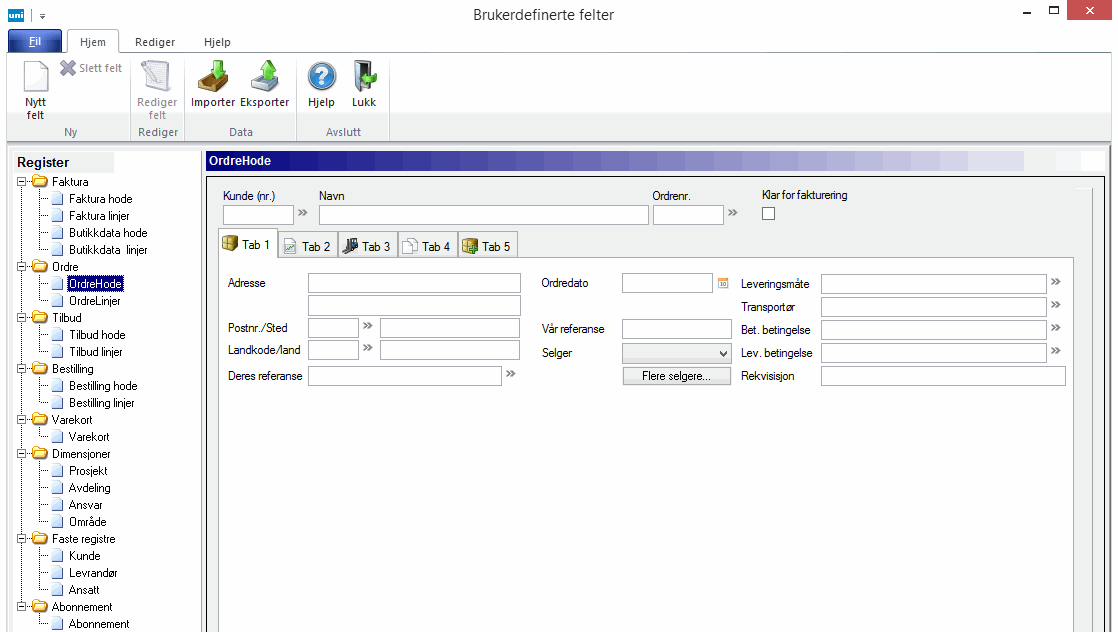1118x632 pixels.
Task: Select Tab 3 in the order form
Action: tap(367, 246)
